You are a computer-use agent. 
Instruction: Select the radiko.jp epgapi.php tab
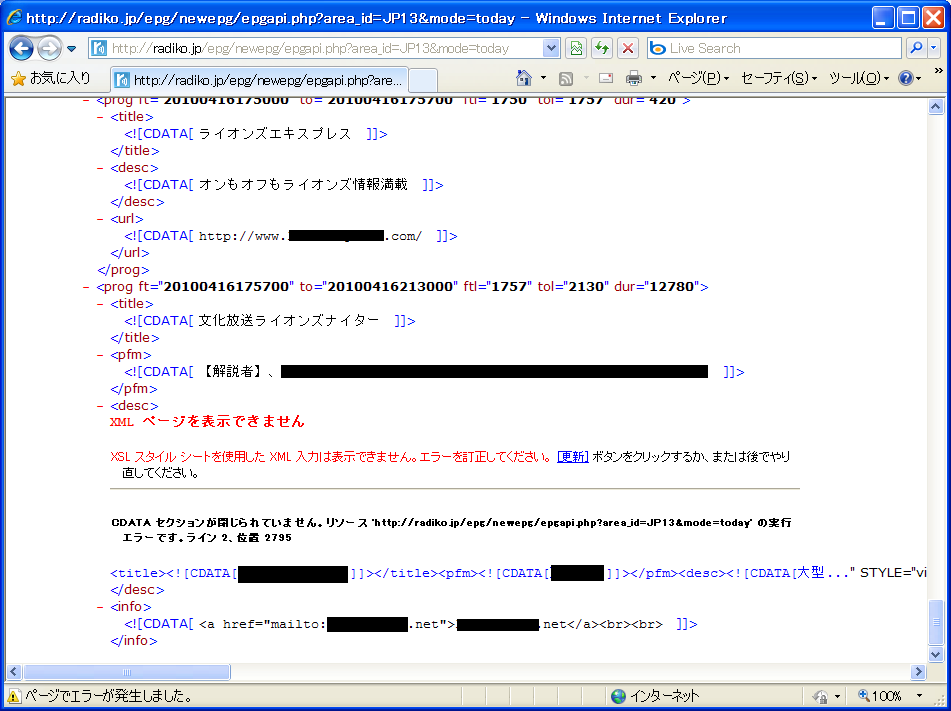pyautogui.click(x=260, y=80)
